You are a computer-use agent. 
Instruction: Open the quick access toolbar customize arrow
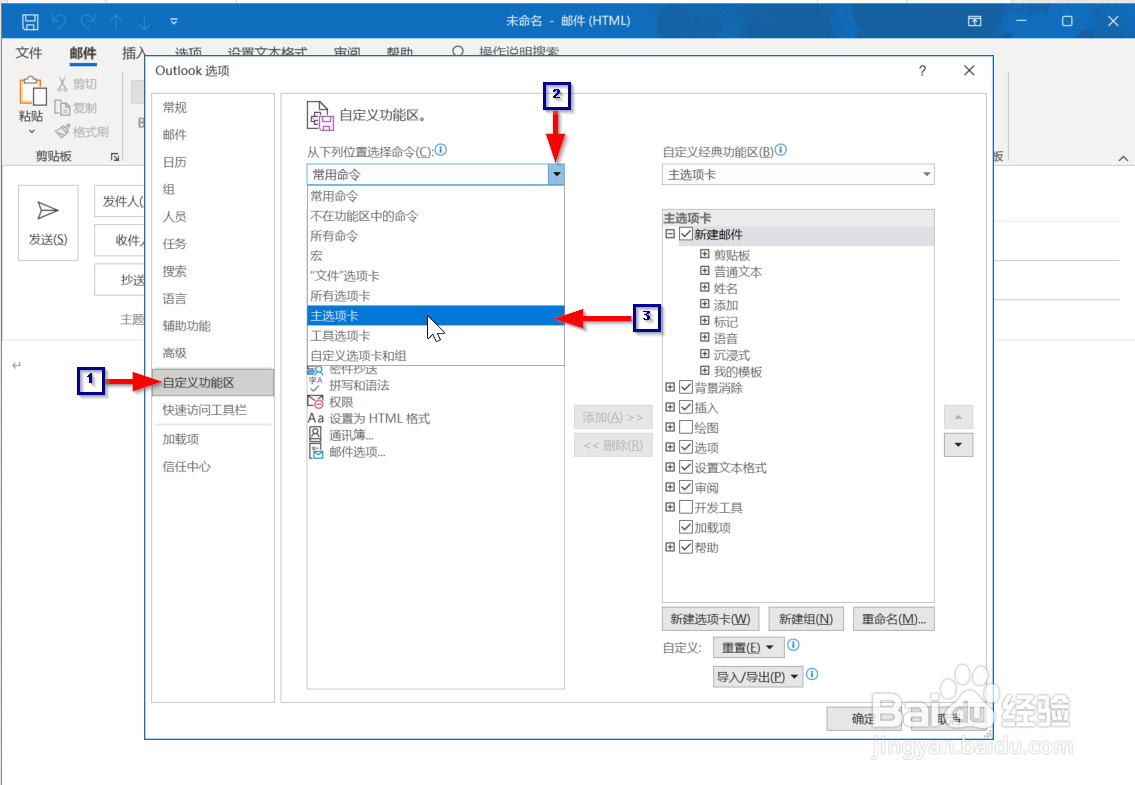click(174, 22)
